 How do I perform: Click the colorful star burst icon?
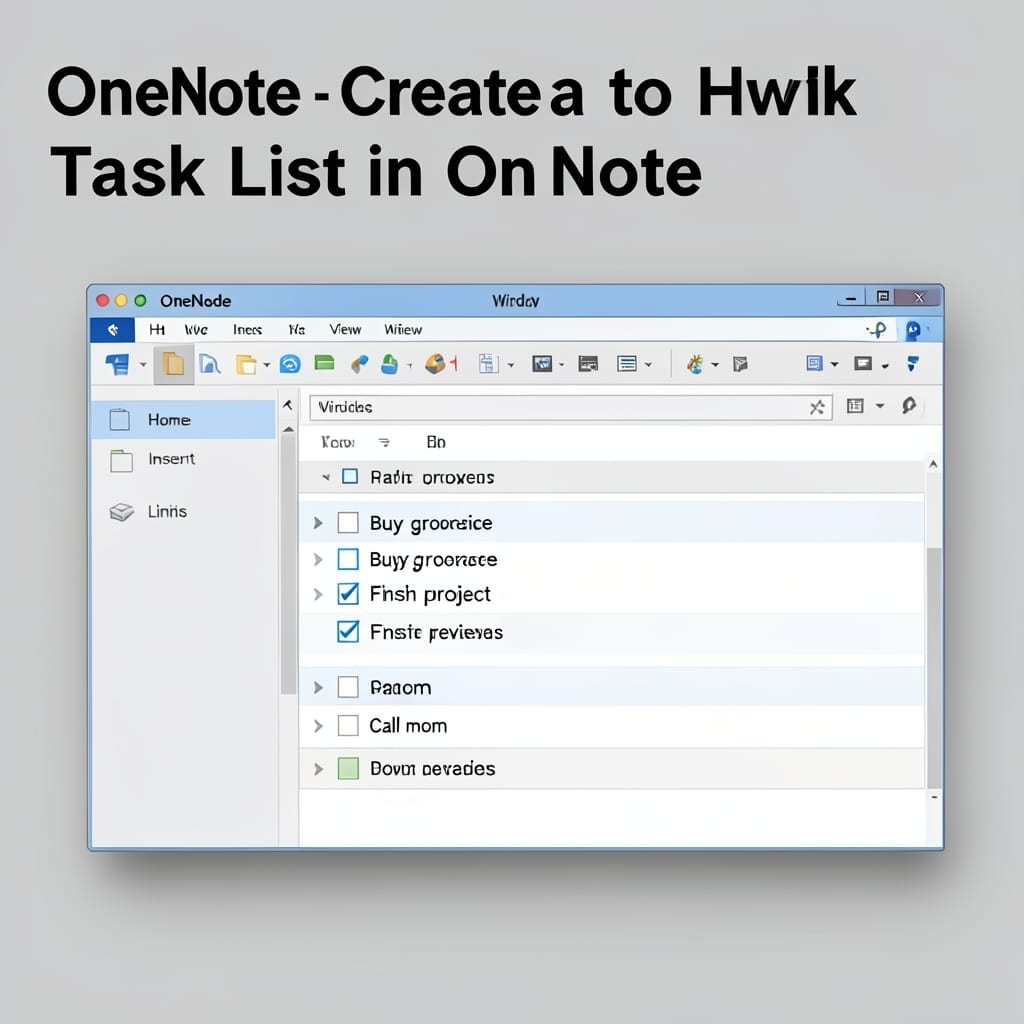pos(694,364)
